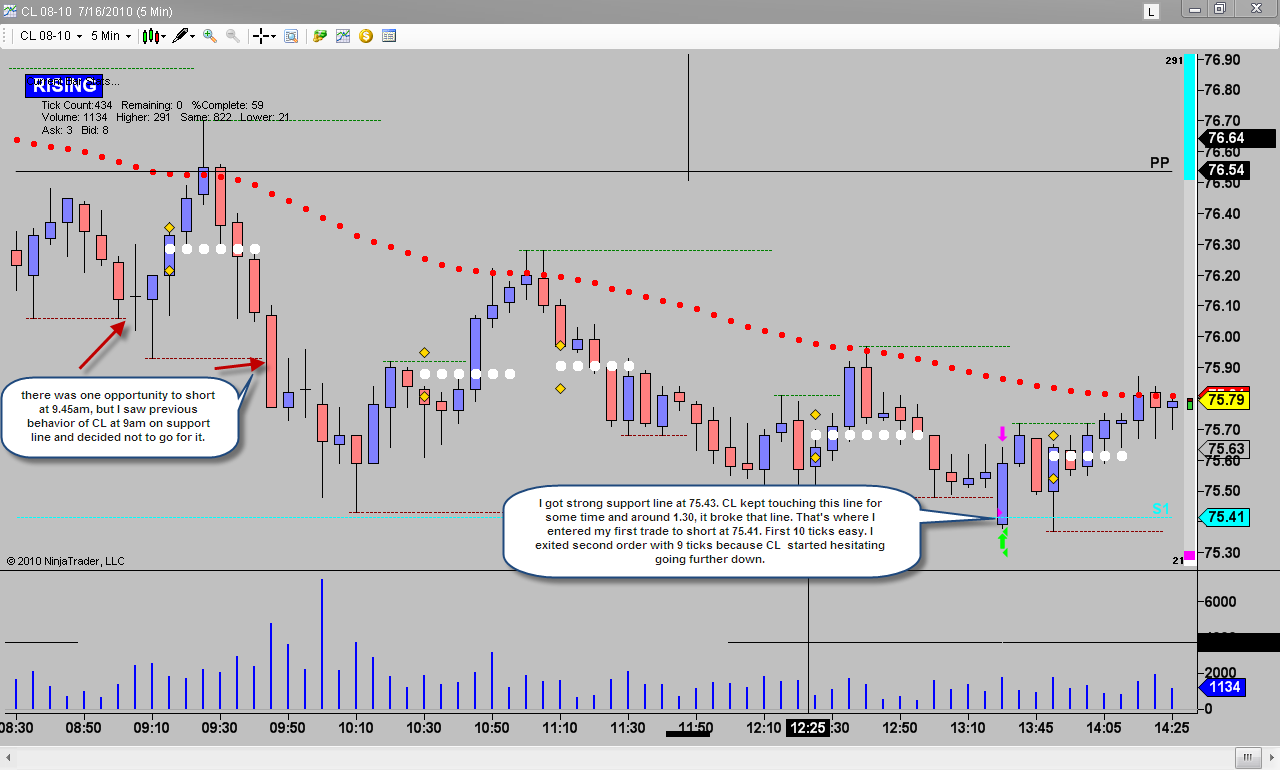
Task: Click the Volume: 1134 readout text
Action: click(76, 117)
